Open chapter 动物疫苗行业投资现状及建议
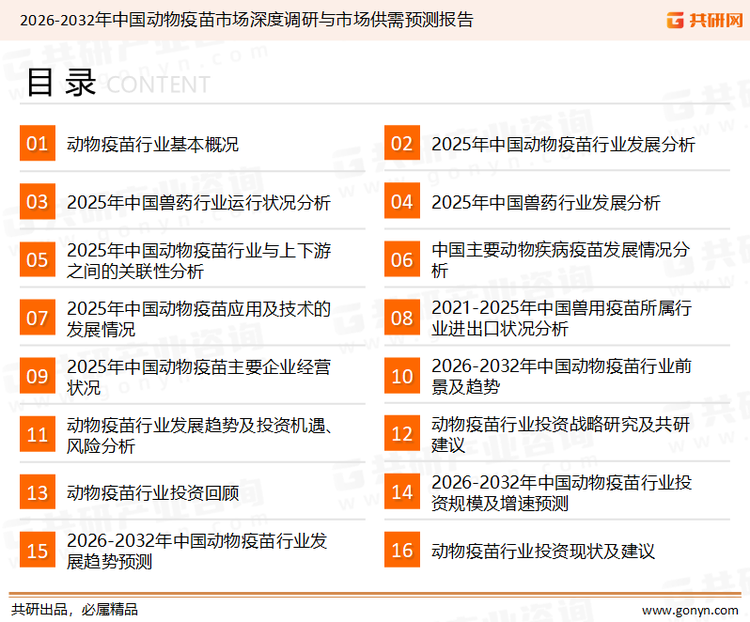This screenshot has width=750, height=622. [x=543, y=551]
